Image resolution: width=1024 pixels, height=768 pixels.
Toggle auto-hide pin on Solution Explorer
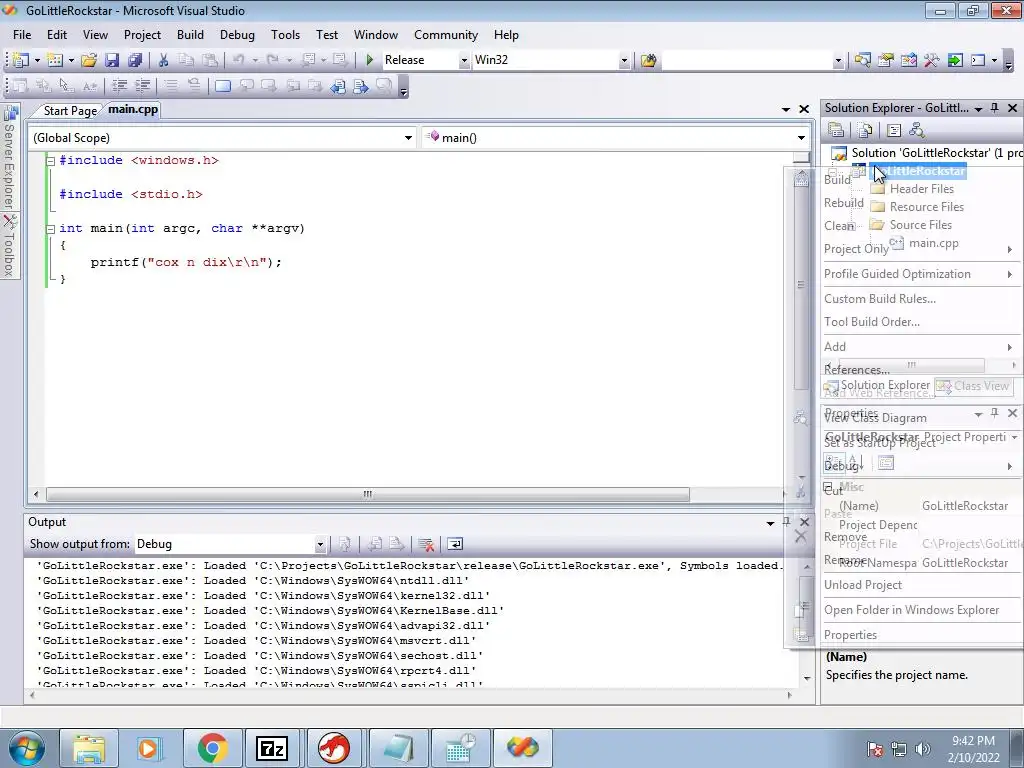[x=995, y=108]
